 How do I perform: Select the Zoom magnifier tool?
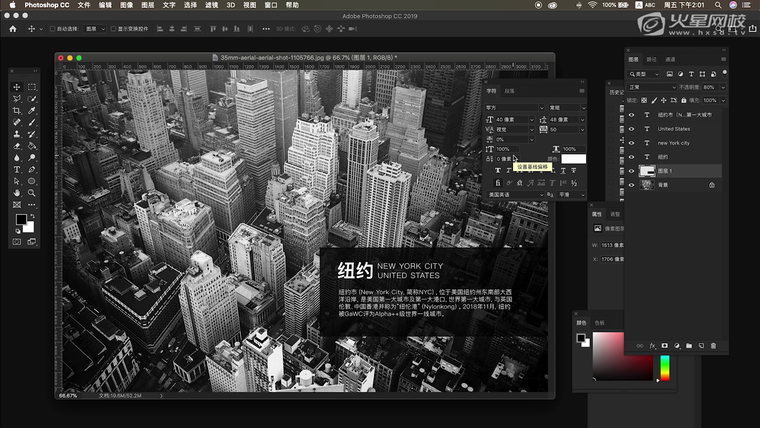[32, 192]
